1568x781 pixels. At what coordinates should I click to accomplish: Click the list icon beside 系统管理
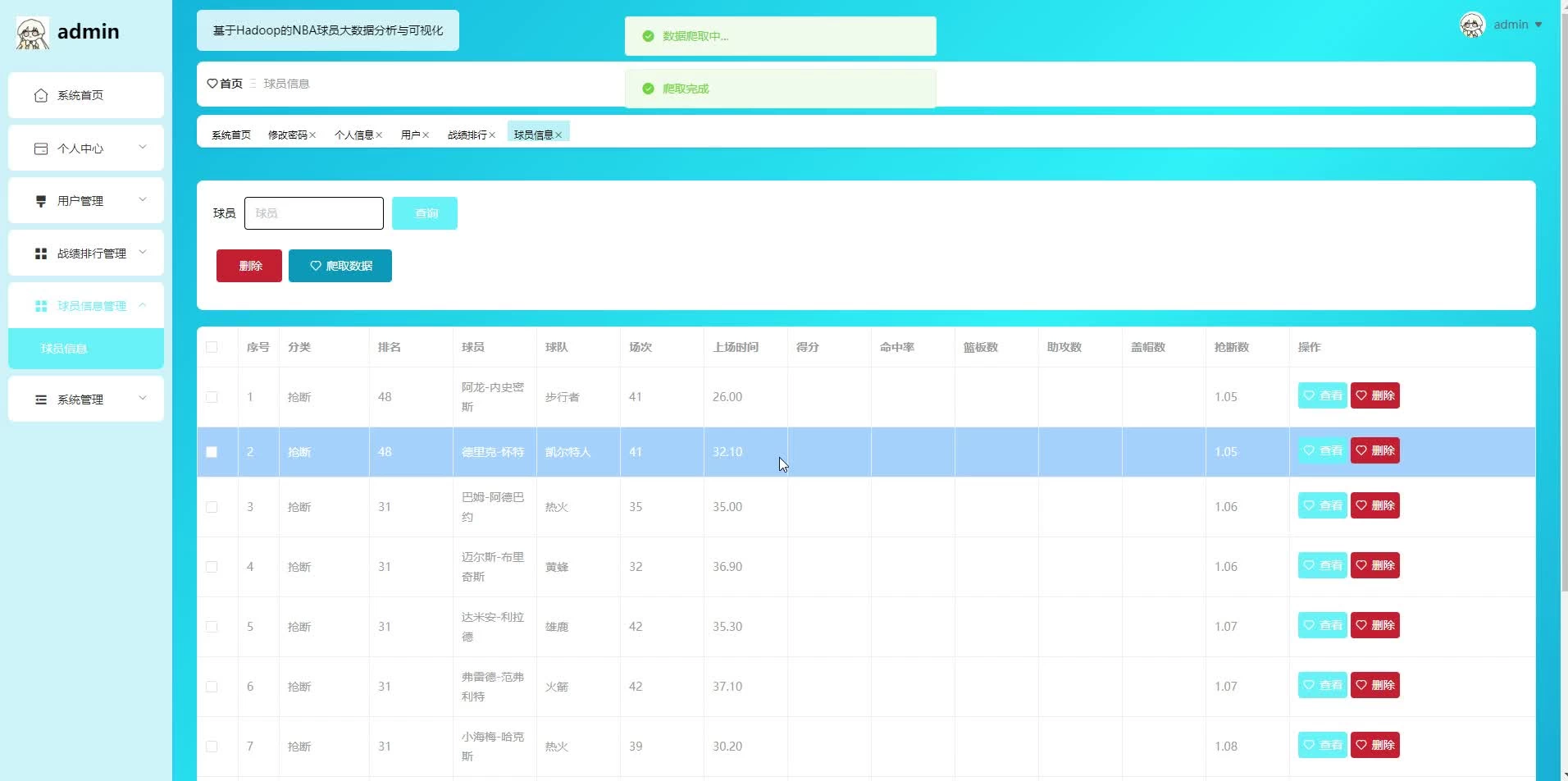pos(41,400)
